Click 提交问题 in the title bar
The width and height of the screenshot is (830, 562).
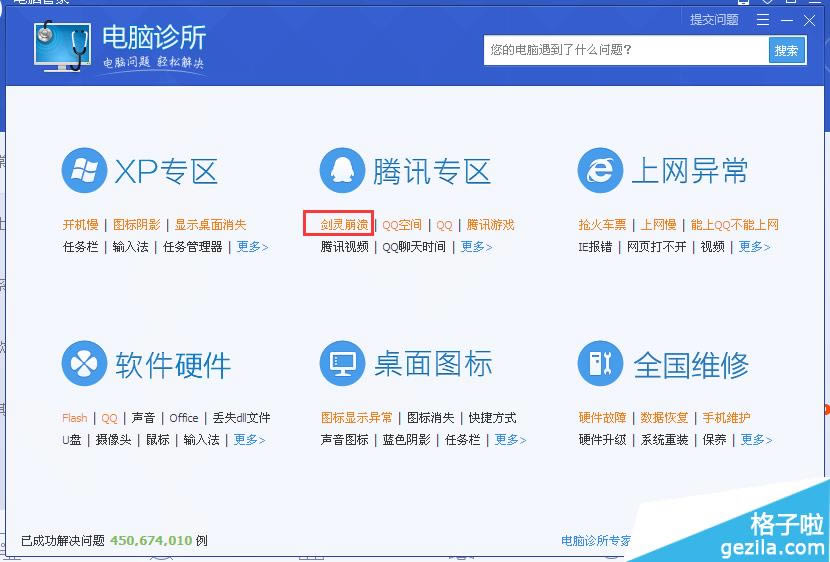click(714, 20)
